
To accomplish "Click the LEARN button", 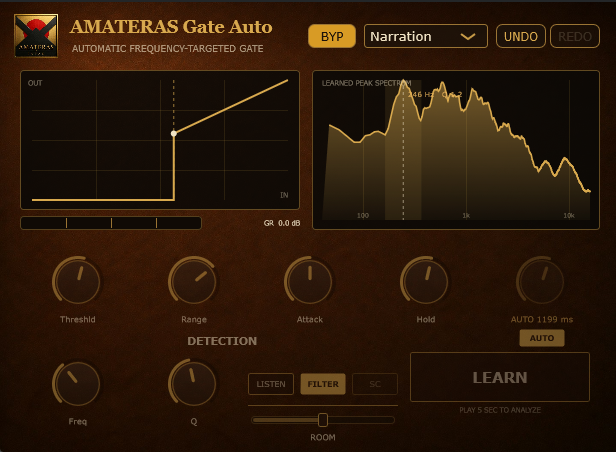I will click(x=500, y=377).
